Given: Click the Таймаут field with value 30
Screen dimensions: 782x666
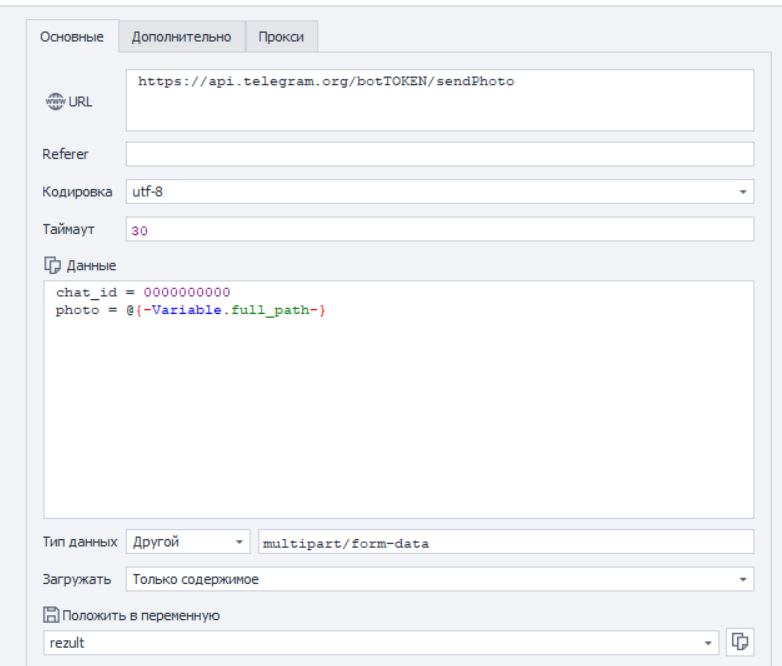Looking at the screenshot, I should [x=440, y=230].
